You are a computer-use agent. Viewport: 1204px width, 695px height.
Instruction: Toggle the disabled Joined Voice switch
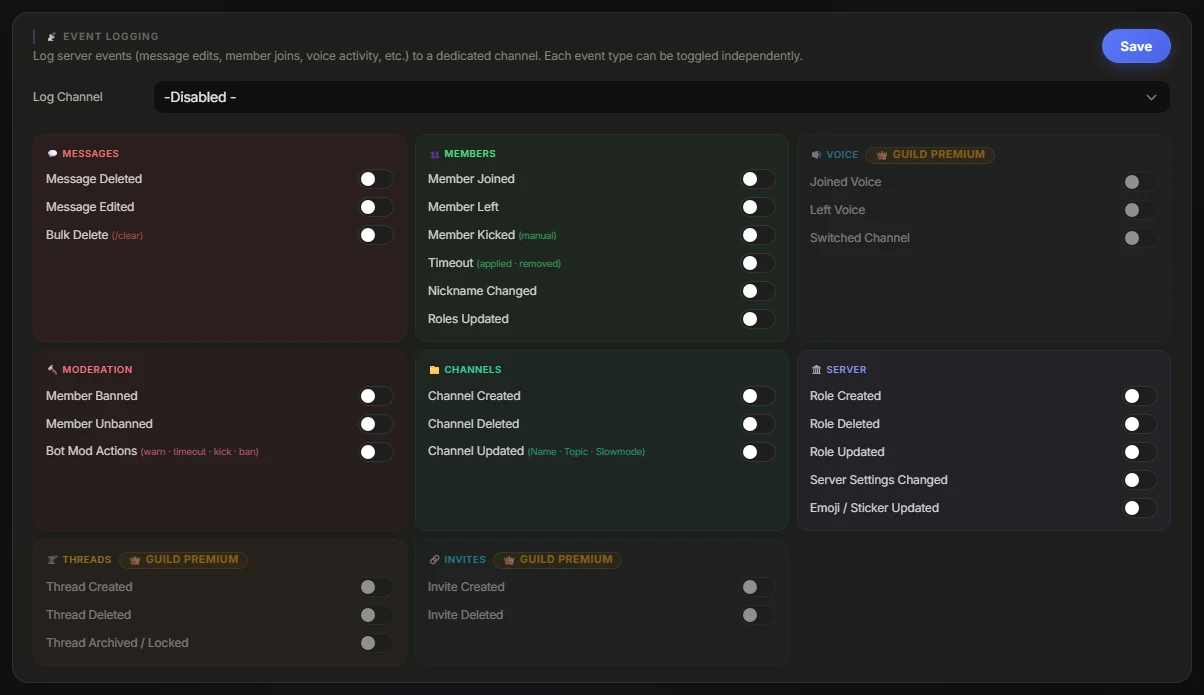pos(1140,182)
